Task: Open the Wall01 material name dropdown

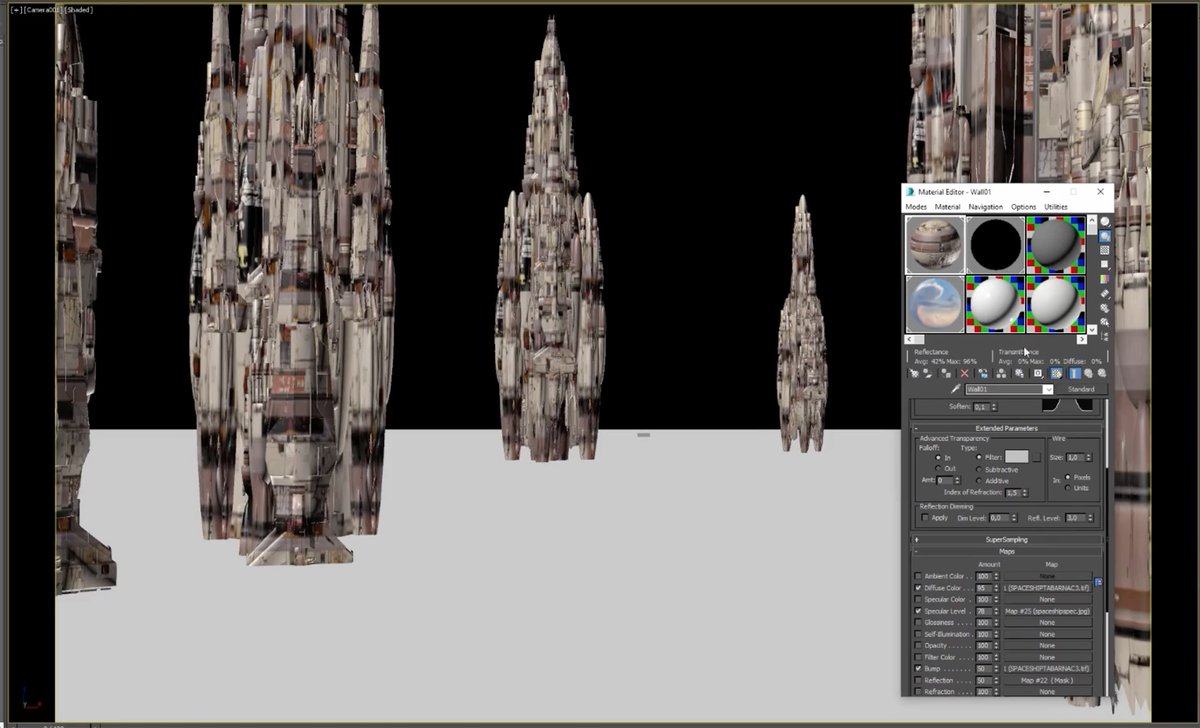Action: (1047, 389)
